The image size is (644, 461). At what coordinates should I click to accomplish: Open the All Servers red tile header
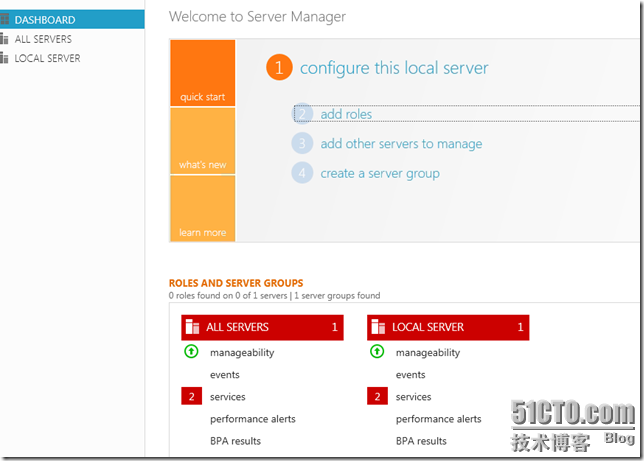[x=262, y=327]
